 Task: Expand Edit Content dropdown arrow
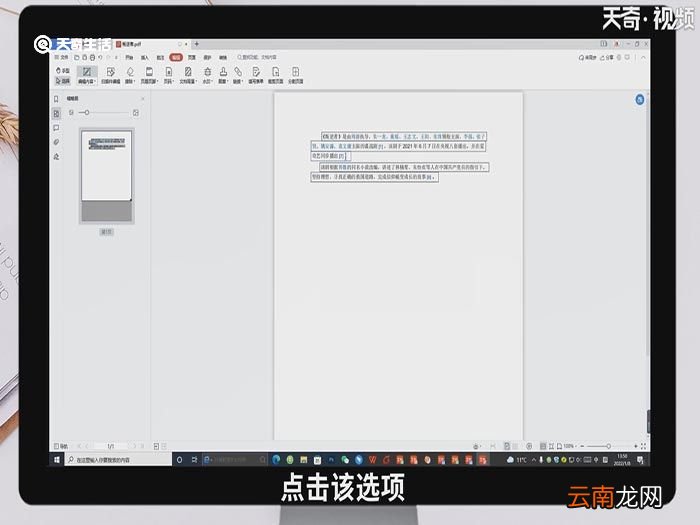(94, 82)
